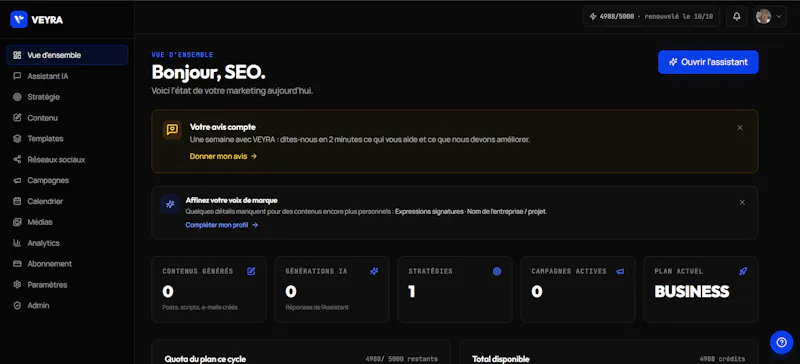Go to Assistant IA in sidebar

(67, 76)
